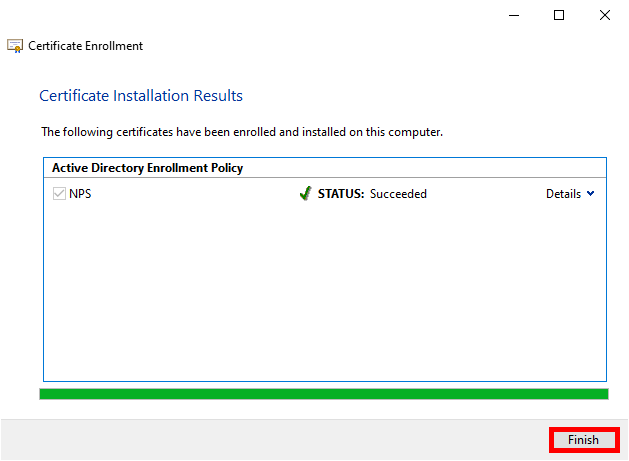Image resolution: width=629 pixels, height=461 pixels.
Task: Click the green success checkmark icon
Action: click(x=305, y=194)
